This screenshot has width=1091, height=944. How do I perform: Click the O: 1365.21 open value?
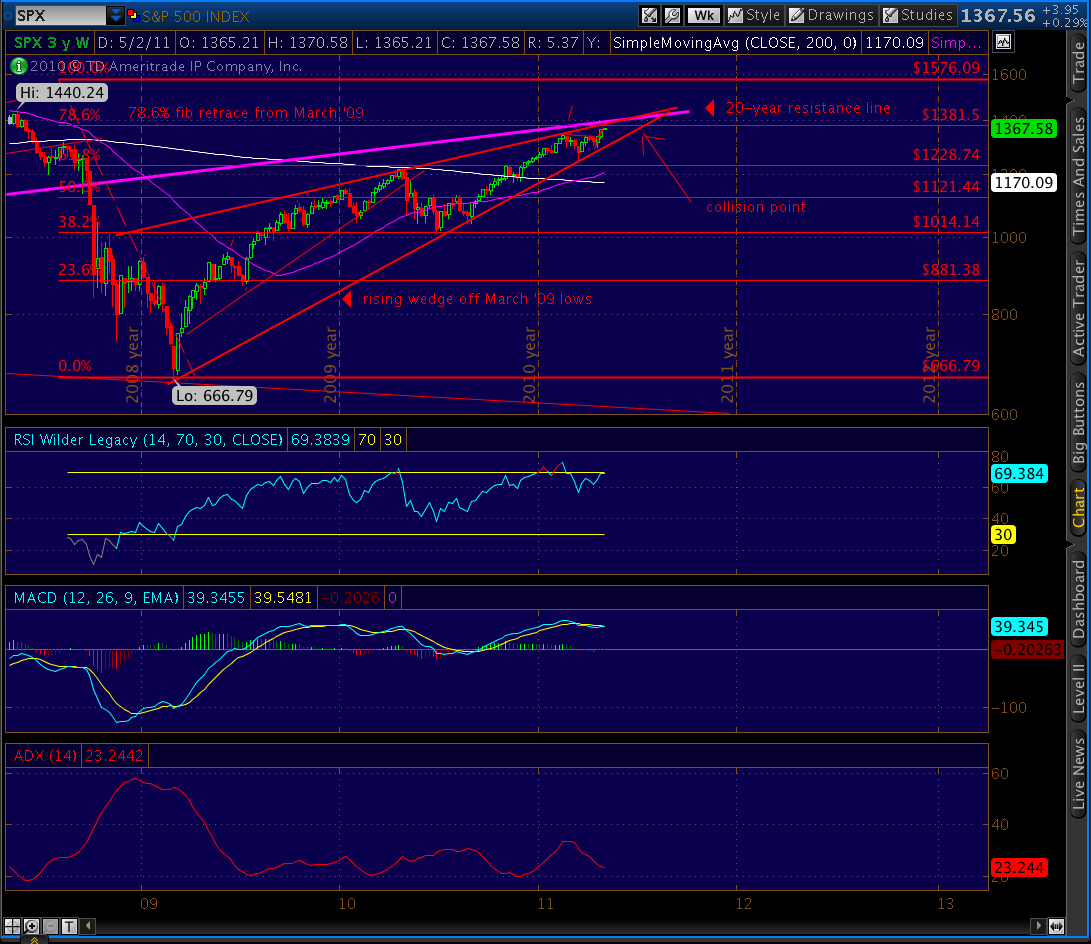(x=219, y=42)
